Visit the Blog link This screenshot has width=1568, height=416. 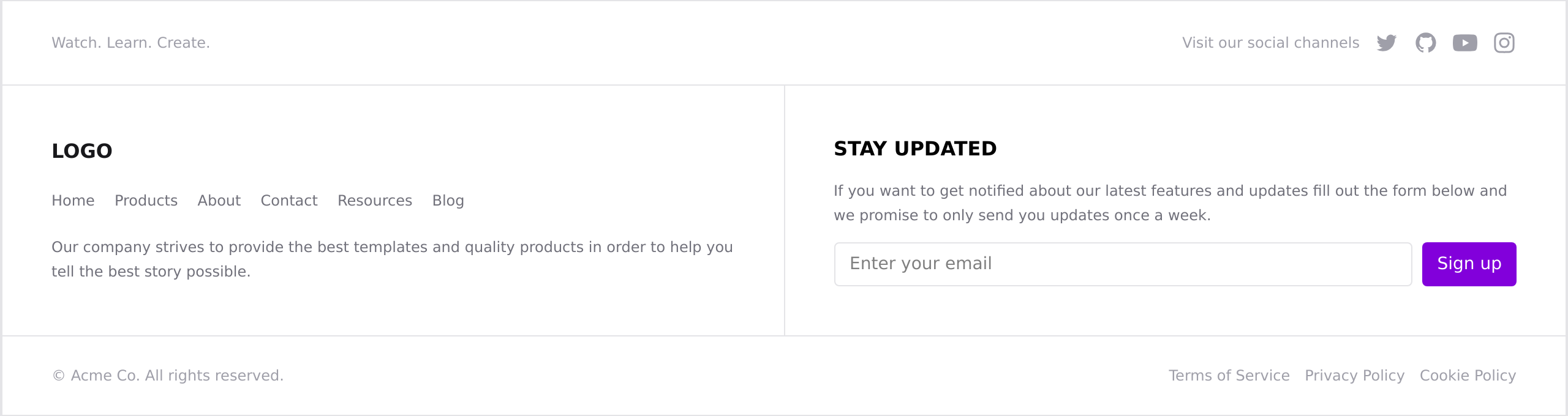448,201
